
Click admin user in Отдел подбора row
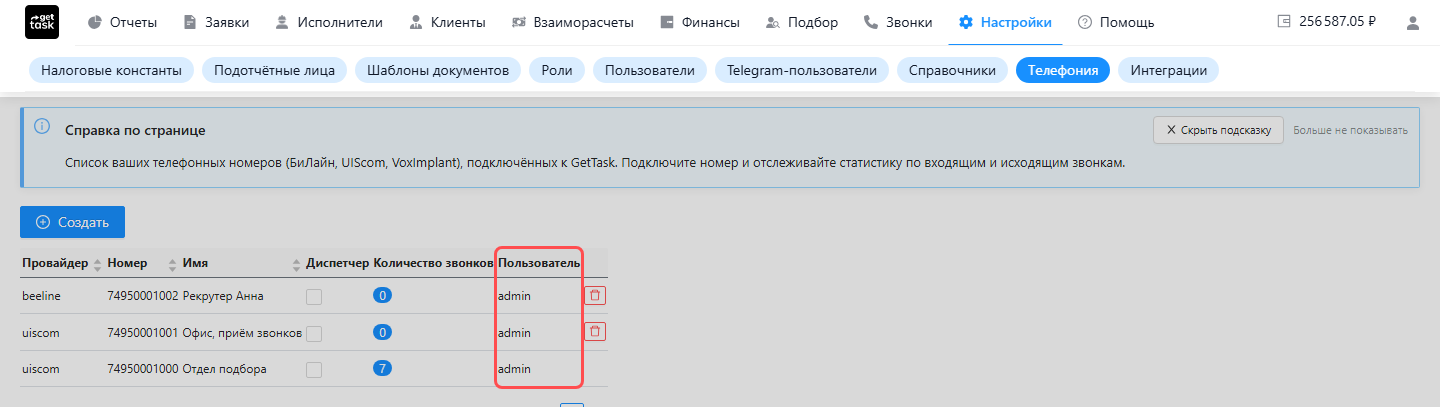click(x=514, y=369)
